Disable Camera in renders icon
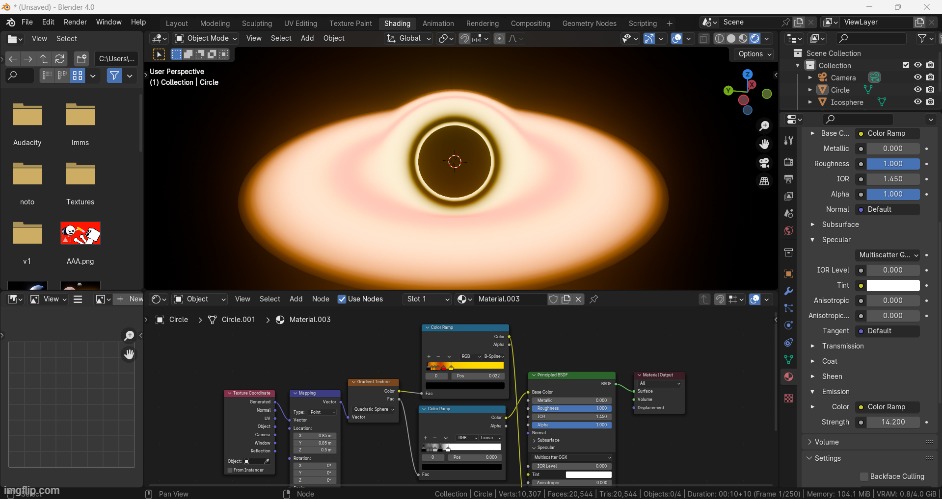This screenshot has height=499, width=942. pyautogui.click(x=931, y=77)
